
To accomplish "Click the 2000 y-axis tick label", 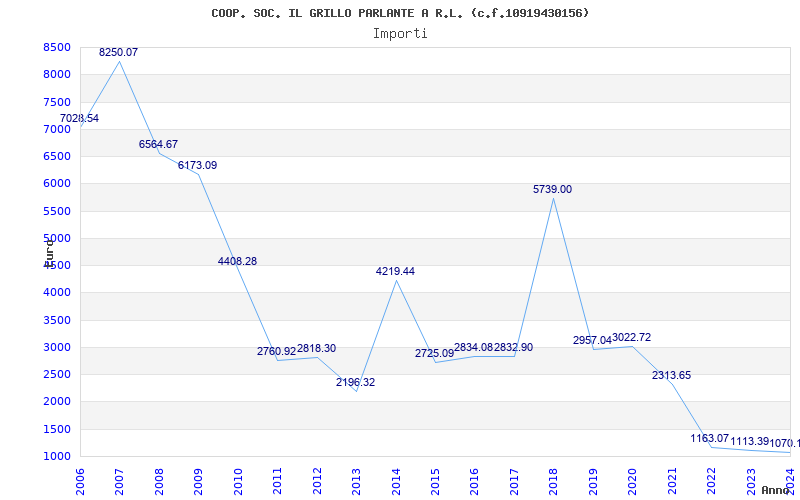I will pos(57,402).
